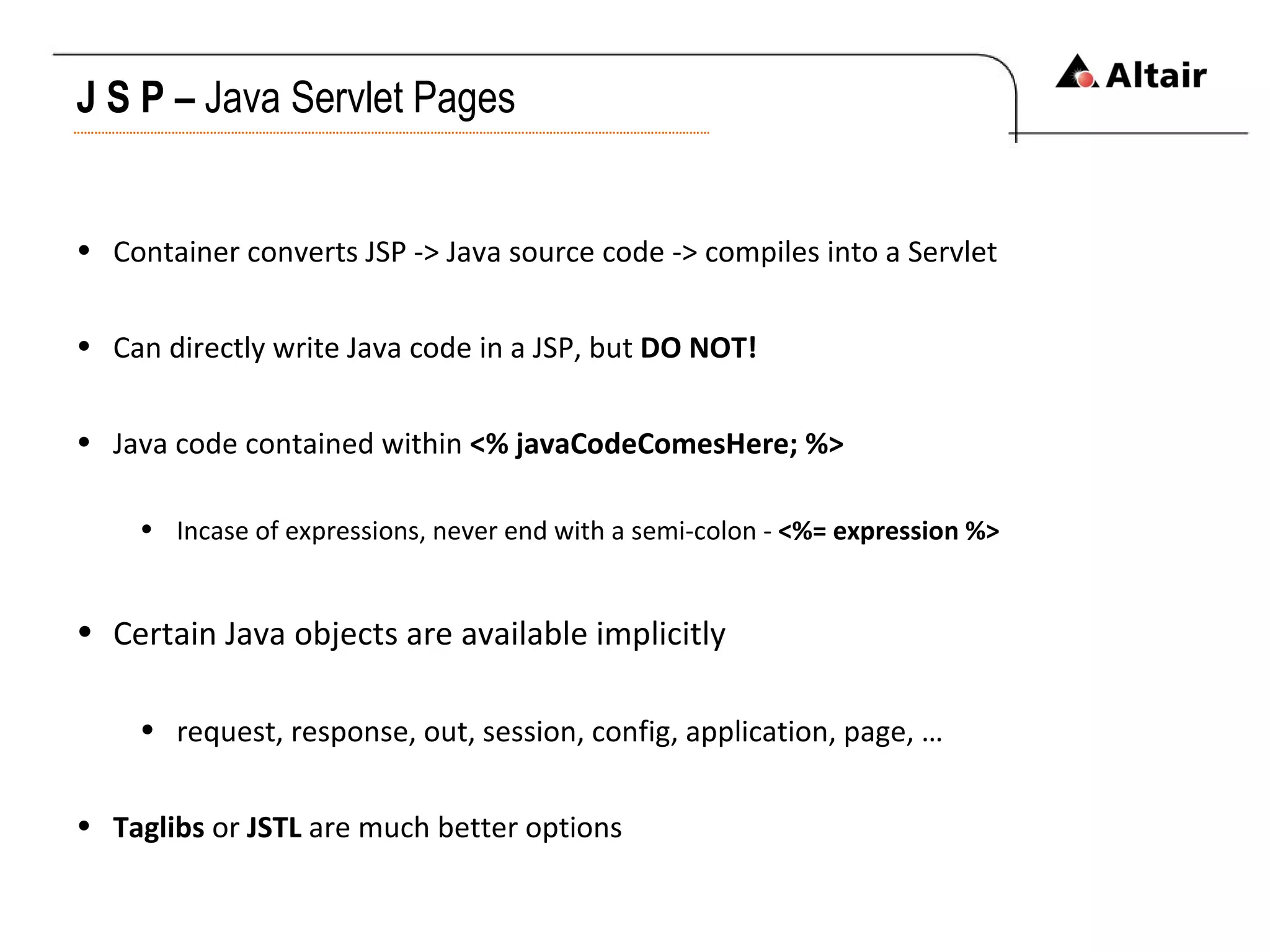This screenshot has width=1270, height=952.
Task: Click the text 'Java code contained within'
Action: click(287, 444)
